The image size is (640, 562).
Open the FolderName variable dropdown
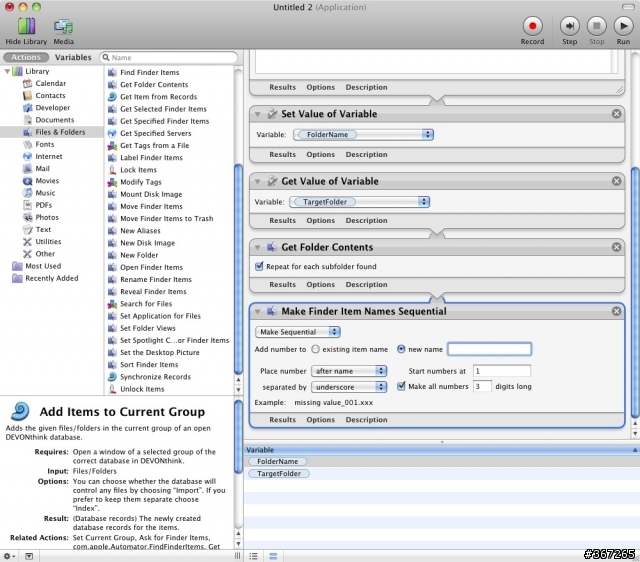tap(363, 135)
